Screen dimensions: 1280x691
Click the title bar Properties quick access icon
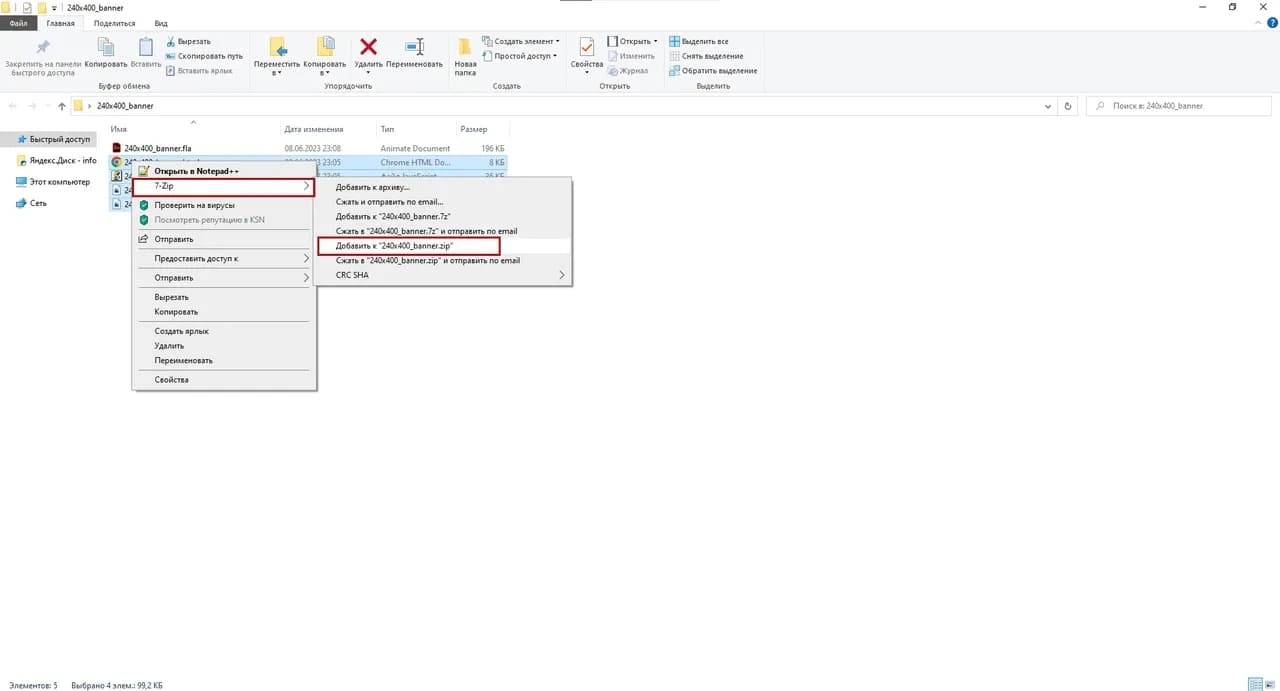(27, 7)
